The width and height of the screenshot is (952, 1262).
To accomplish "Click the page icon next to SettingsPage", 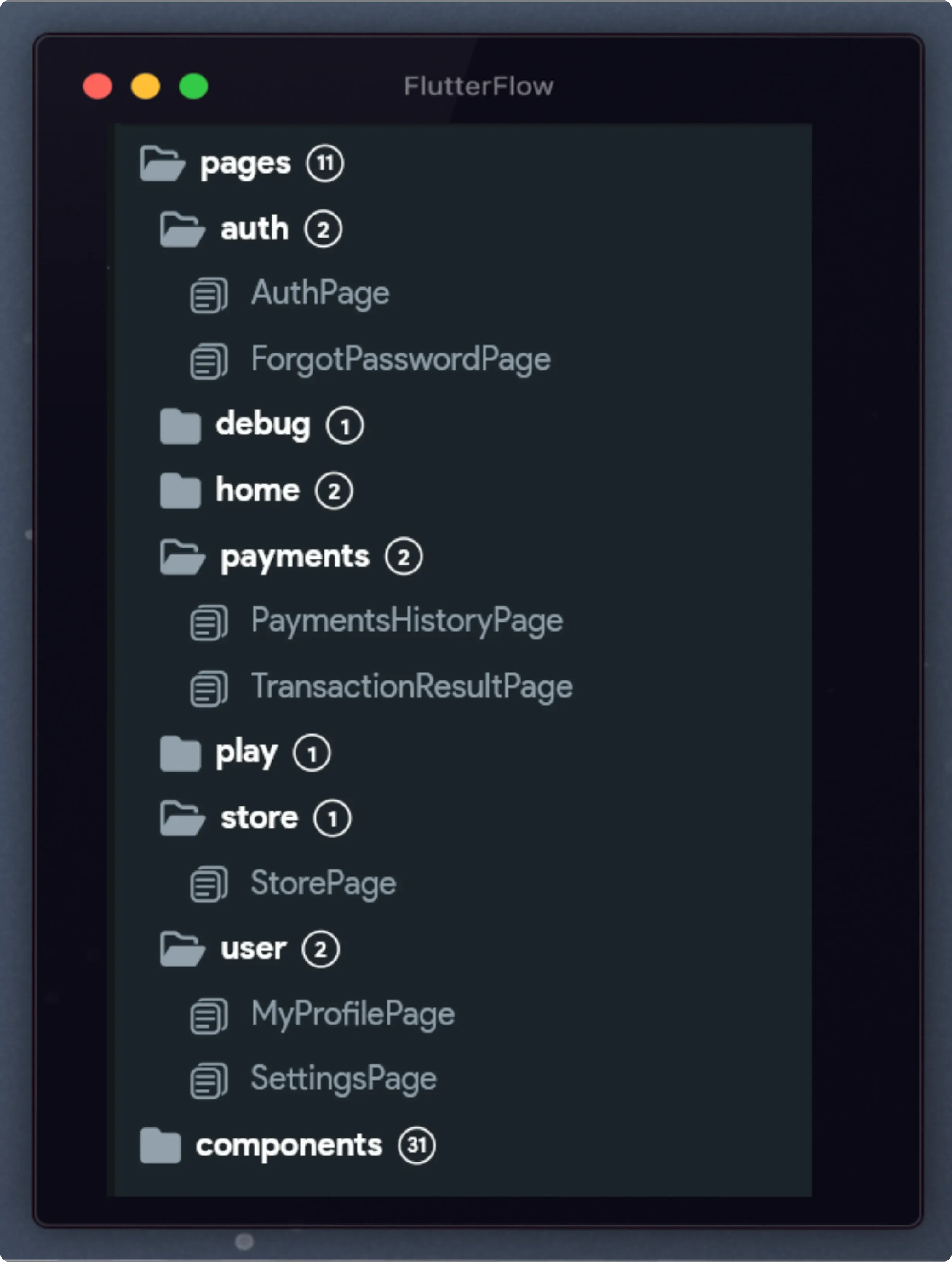I will 209,1081.
